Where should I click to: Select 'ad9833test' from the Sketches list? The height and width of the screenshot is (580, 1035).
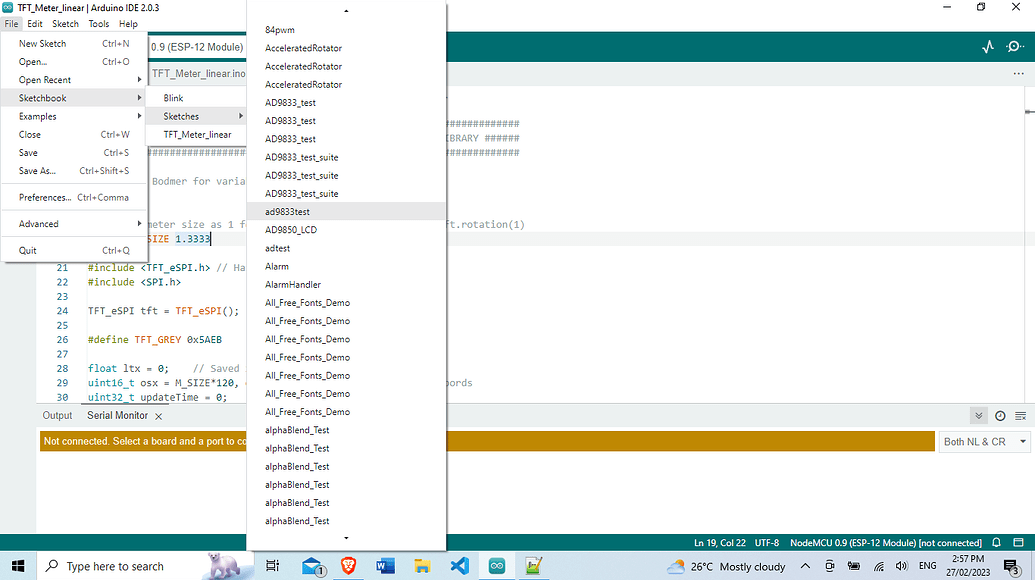289,211
